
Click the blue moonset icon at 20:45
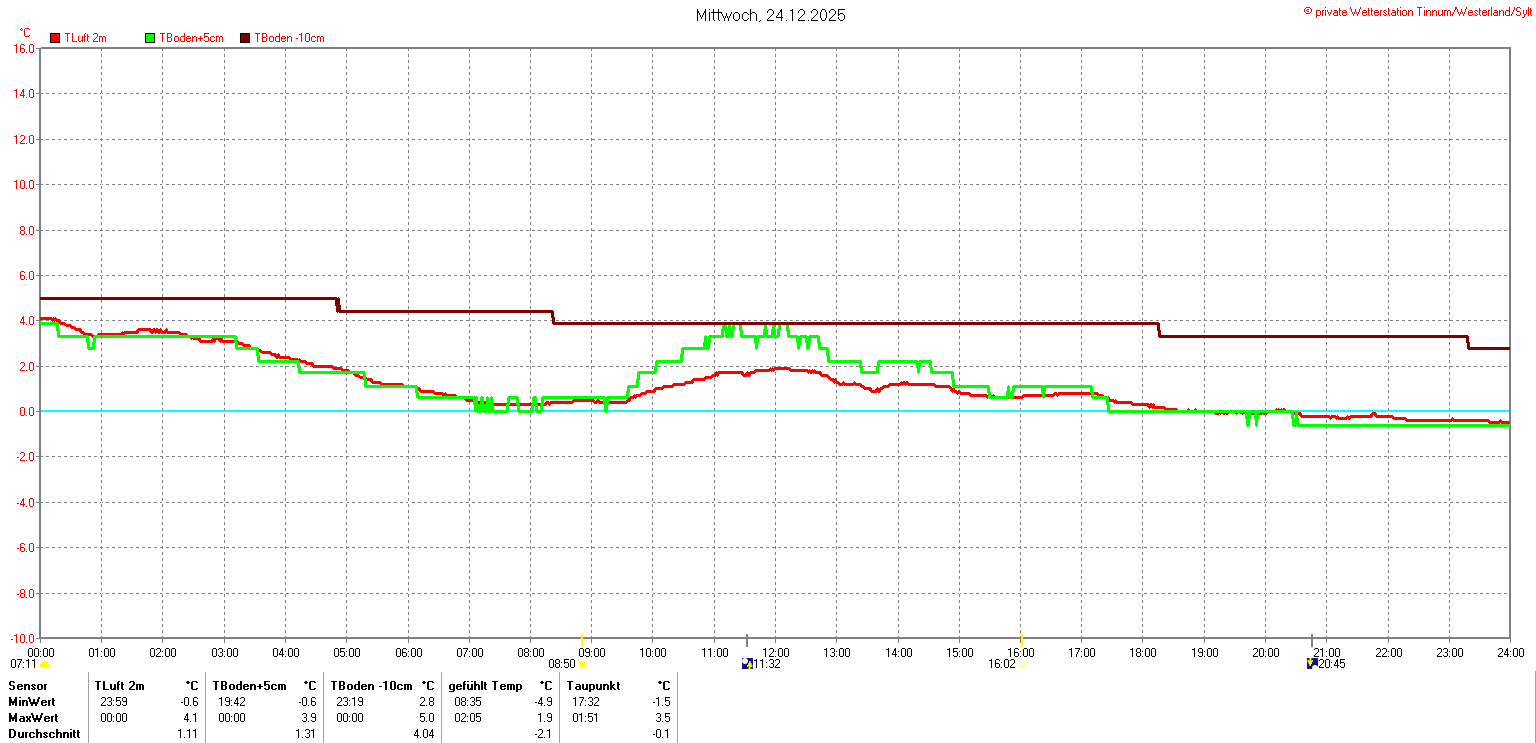[1312, 663]
